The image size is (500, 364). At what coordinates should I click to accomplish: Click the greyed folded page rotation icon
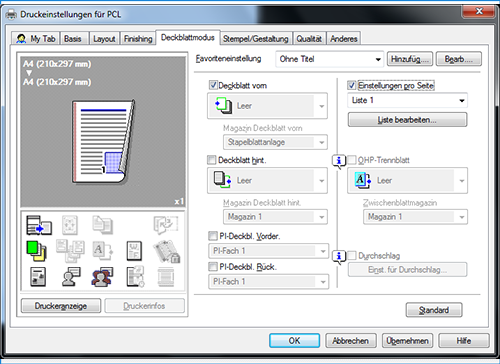pyautogui.click(x=166, y=225)
